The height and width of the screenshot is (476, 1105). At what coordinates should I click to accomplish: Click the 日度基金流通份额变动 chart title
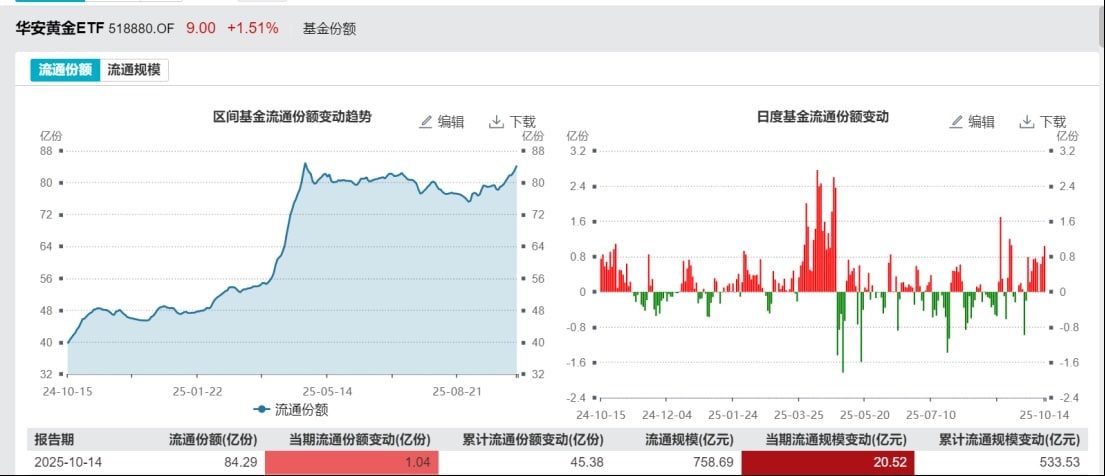[823, 117]
